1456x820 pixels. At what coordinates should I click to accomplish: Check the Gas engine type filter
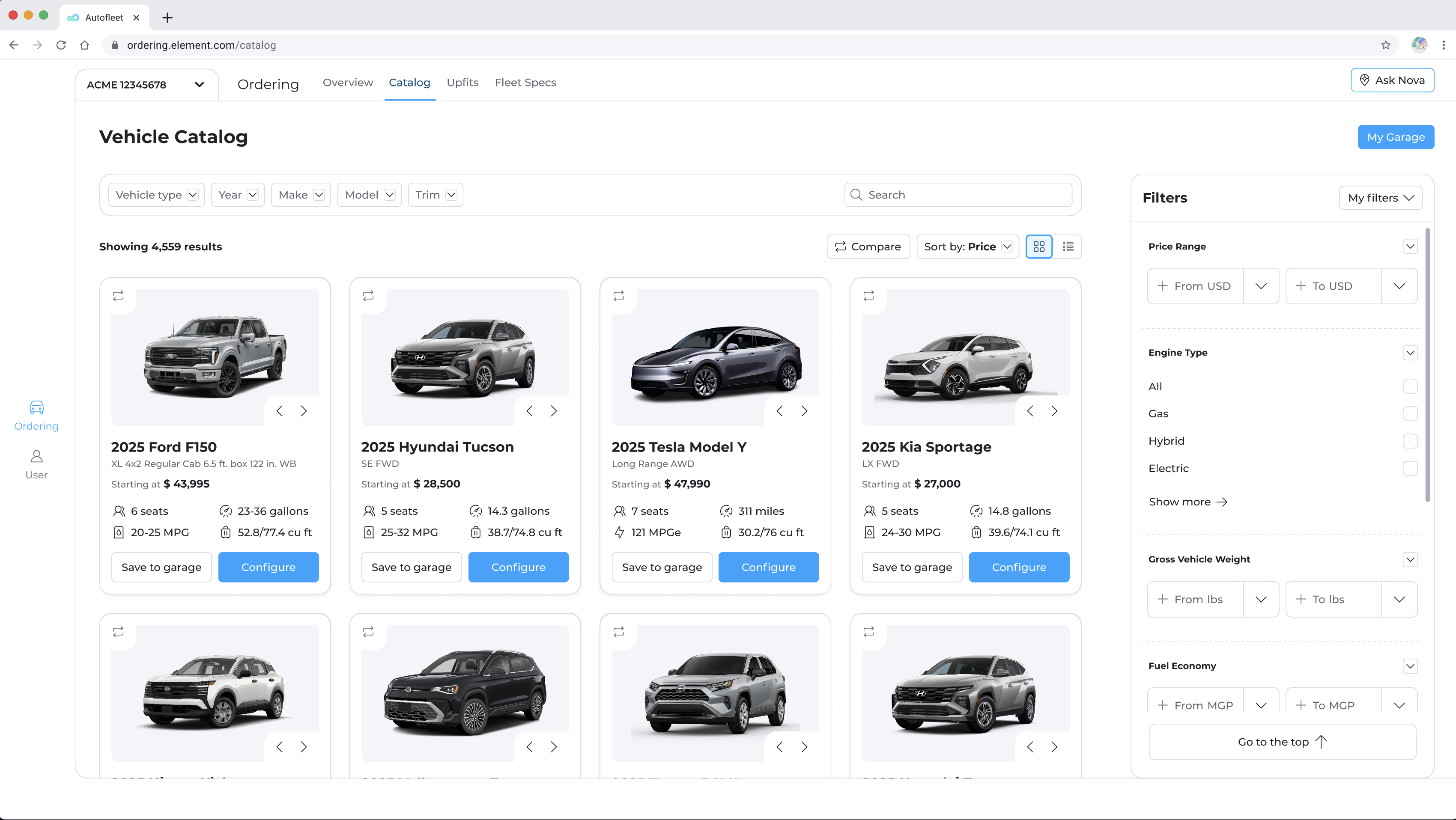pos(1410,413)
